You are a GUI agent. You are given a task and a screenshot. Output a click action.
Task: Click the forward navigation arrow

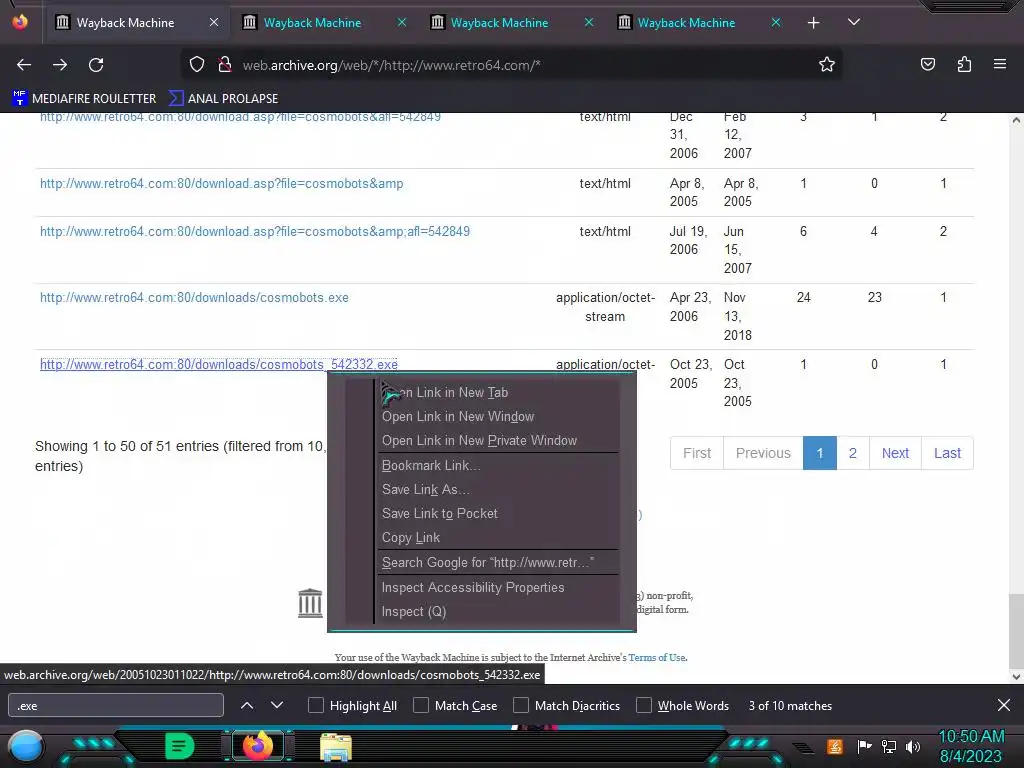point(60,65)
